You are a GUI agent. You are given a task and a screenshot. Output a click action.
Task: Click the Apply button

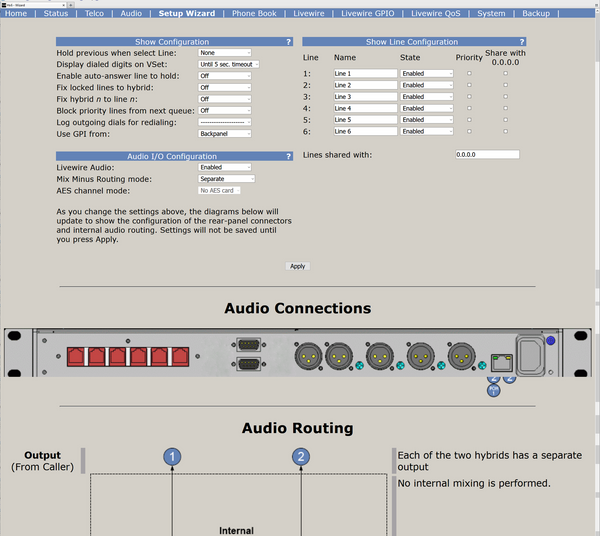pyautogui.click(x=298, y=266)
